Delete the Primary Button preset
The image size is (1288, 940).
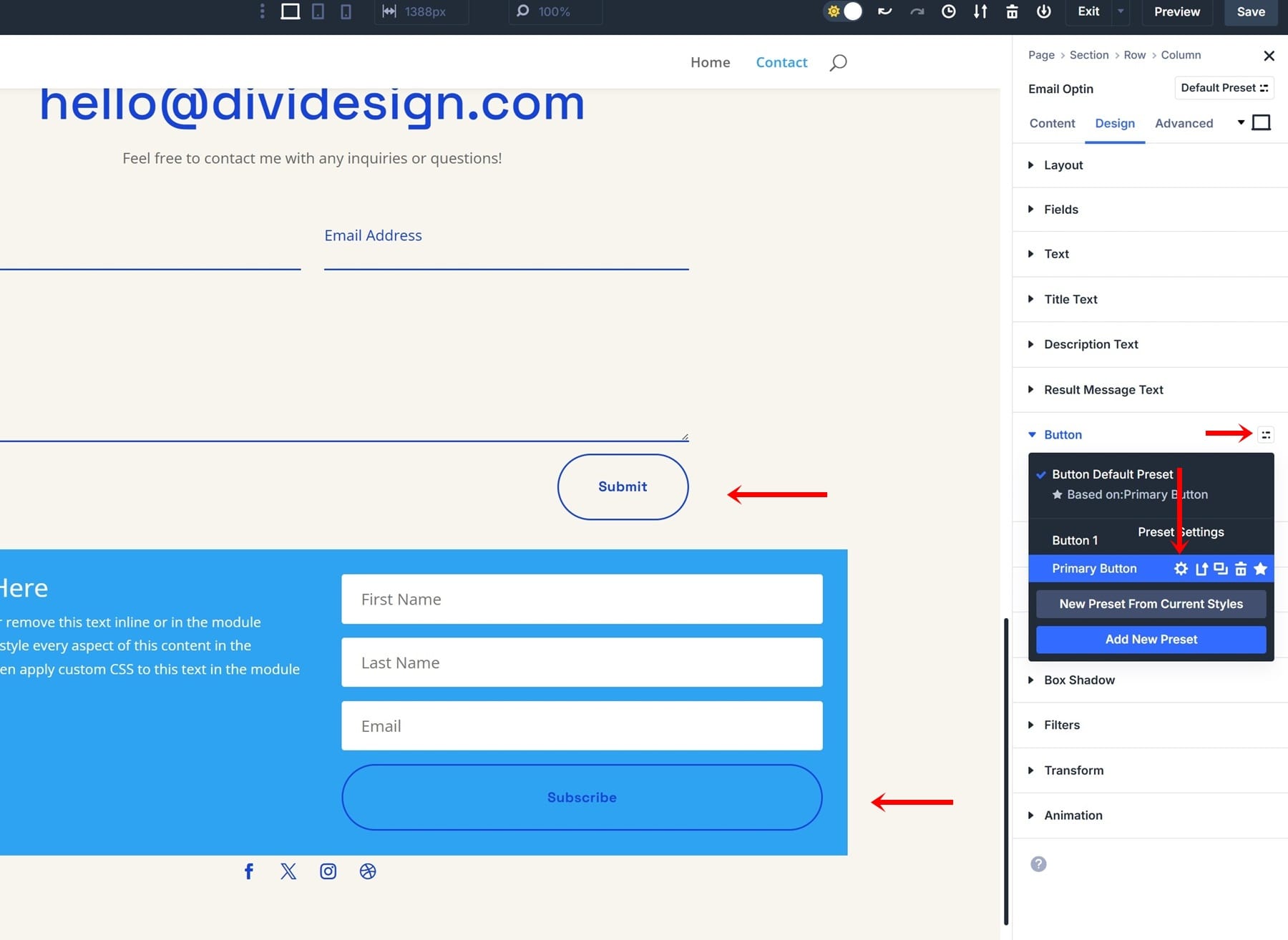coord(1241,569)
